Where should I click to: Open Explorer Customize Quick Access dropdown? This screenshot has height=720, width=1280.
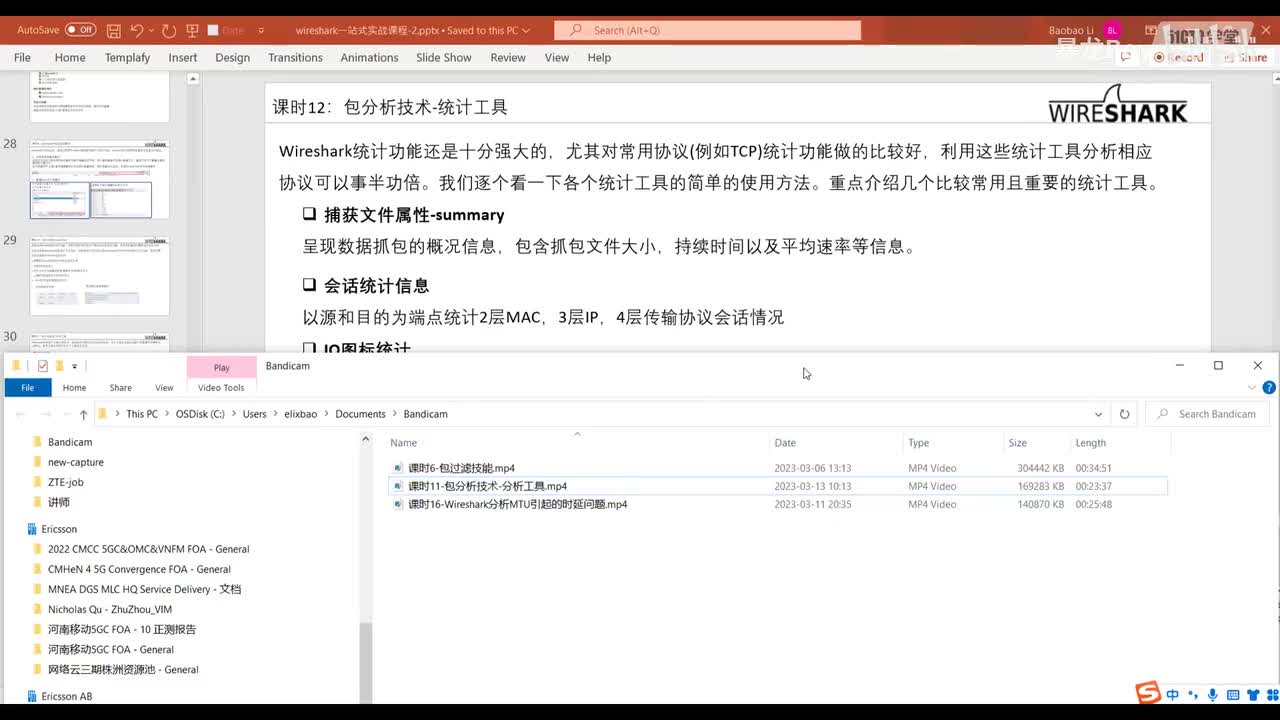[74, 366]
